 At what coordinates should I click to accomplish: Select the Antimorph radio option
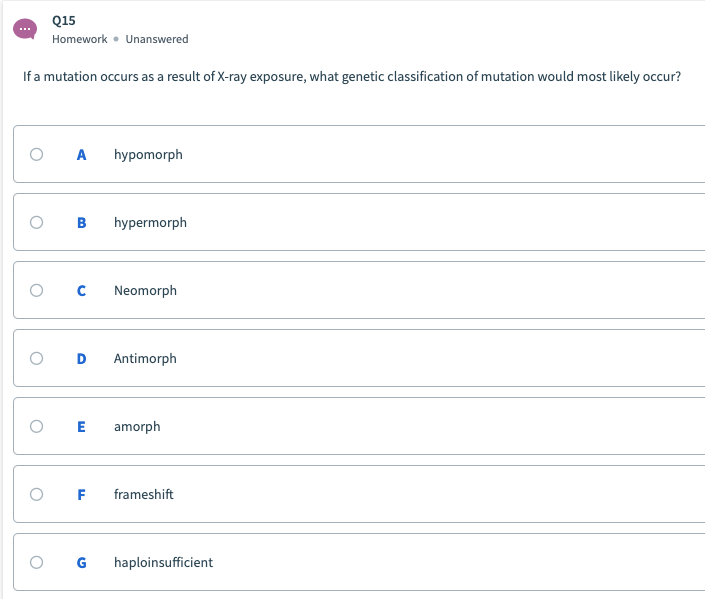pos(37,359)
